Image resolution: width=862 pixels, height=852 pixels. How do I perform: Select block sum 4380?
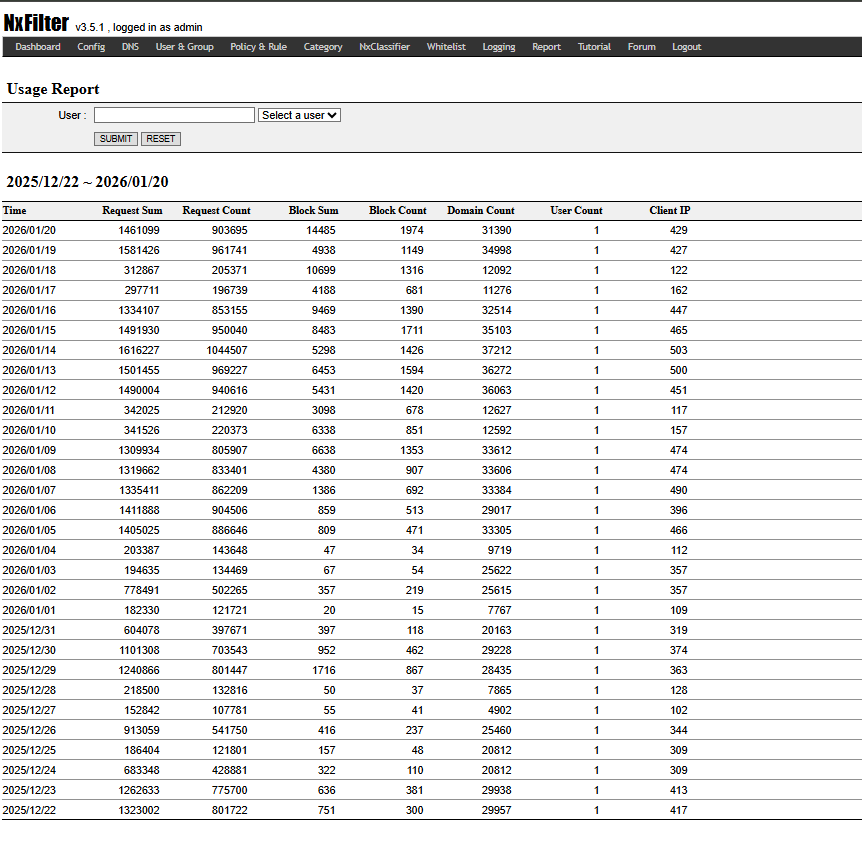click(x=323, y=470)
